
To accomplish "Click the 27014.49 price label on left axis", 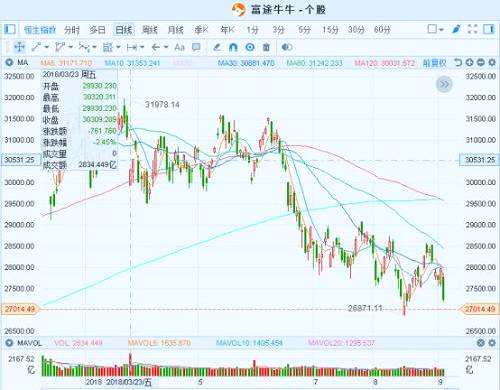I will tap(20, 309).
